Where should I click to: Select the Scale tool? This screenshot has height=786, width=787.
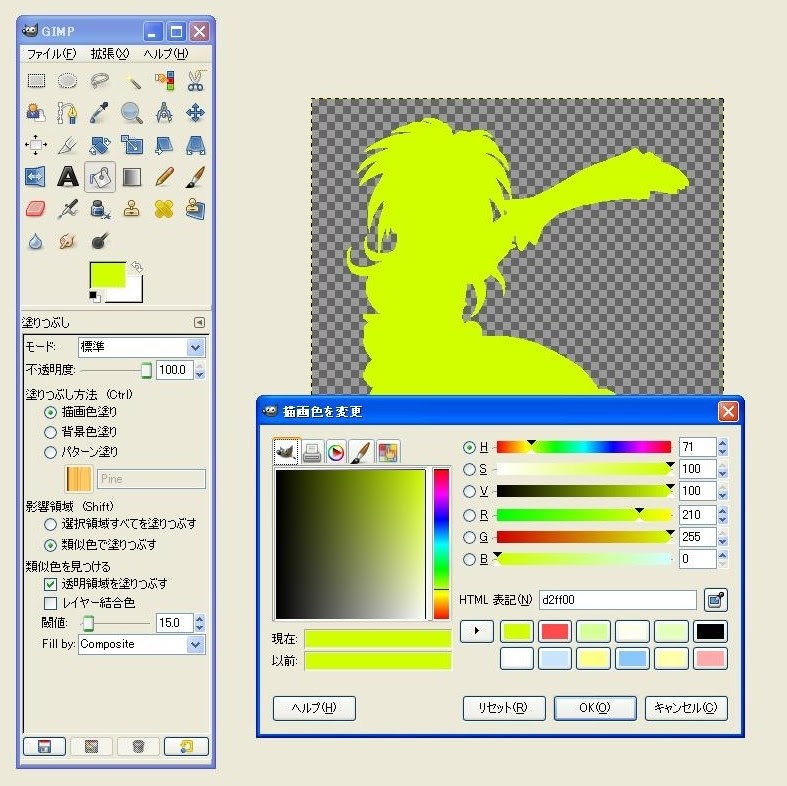(132, 145)
